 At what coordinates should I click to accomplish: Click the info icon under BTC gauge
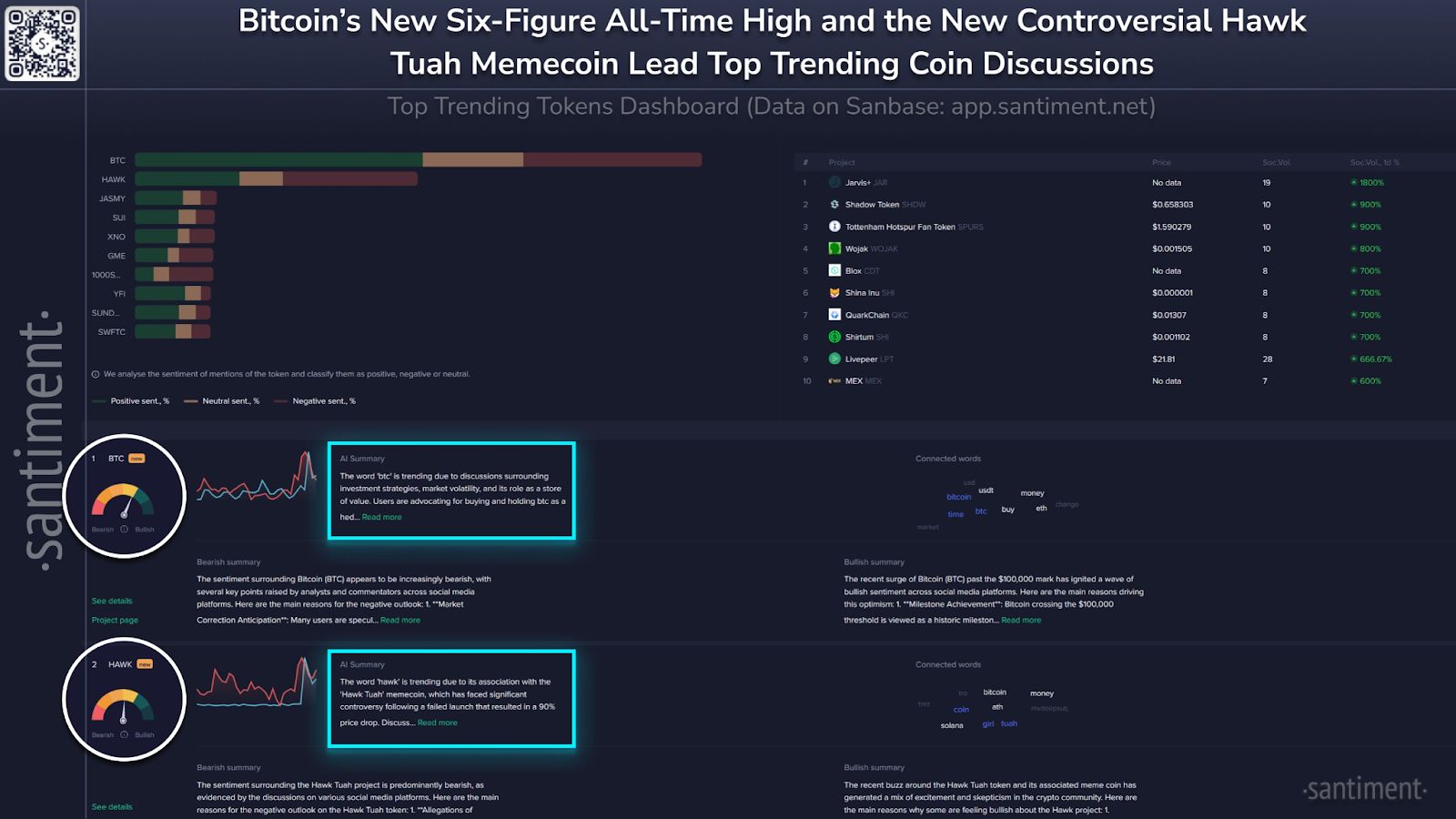coord(124,529)
